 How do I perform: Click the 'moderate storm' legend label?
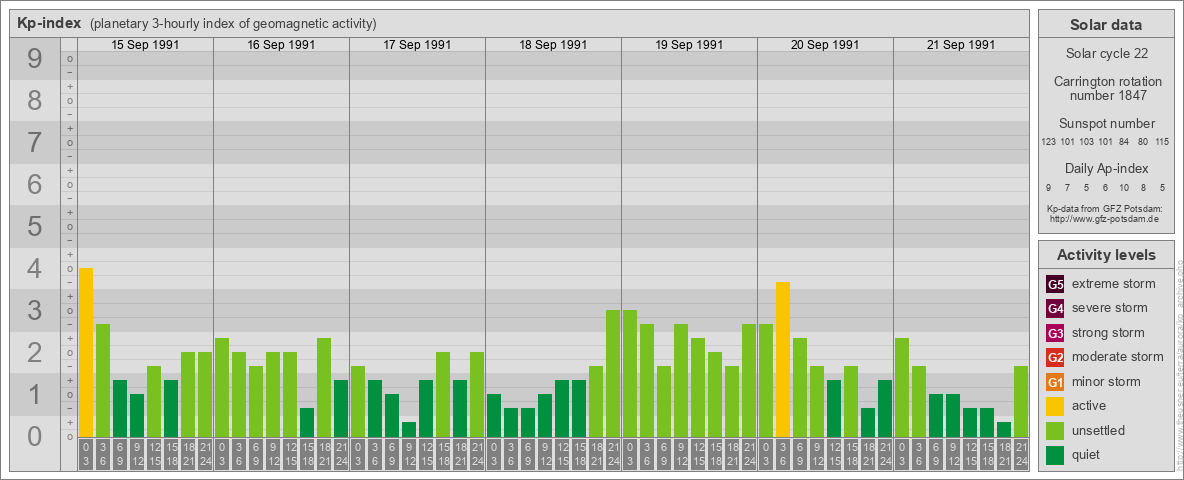click(x=1118, y=357)
